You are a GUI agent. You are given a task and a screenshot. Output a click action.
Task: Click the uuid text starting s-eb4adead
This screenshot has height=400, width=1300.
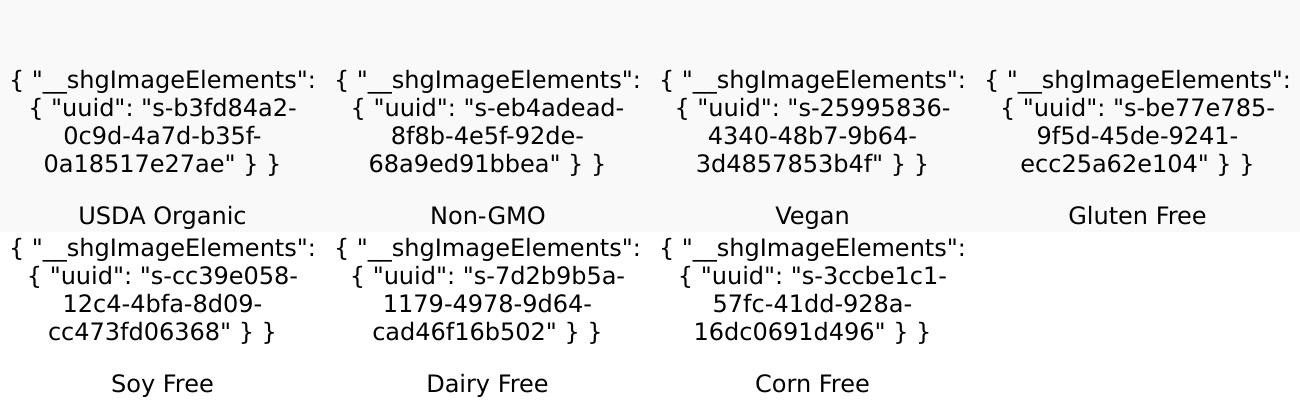point(487,136)
